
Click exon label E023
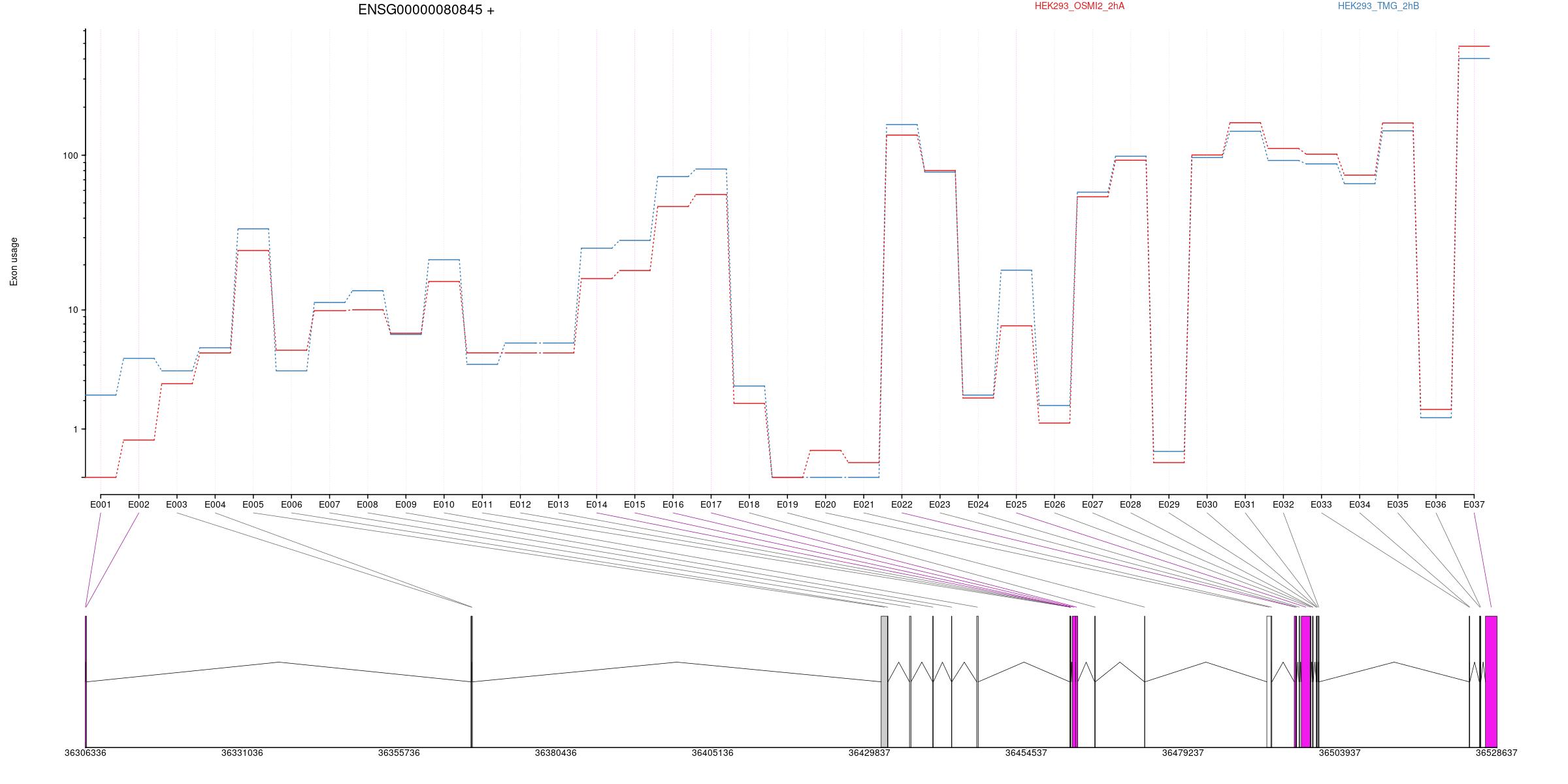[939, 504]
